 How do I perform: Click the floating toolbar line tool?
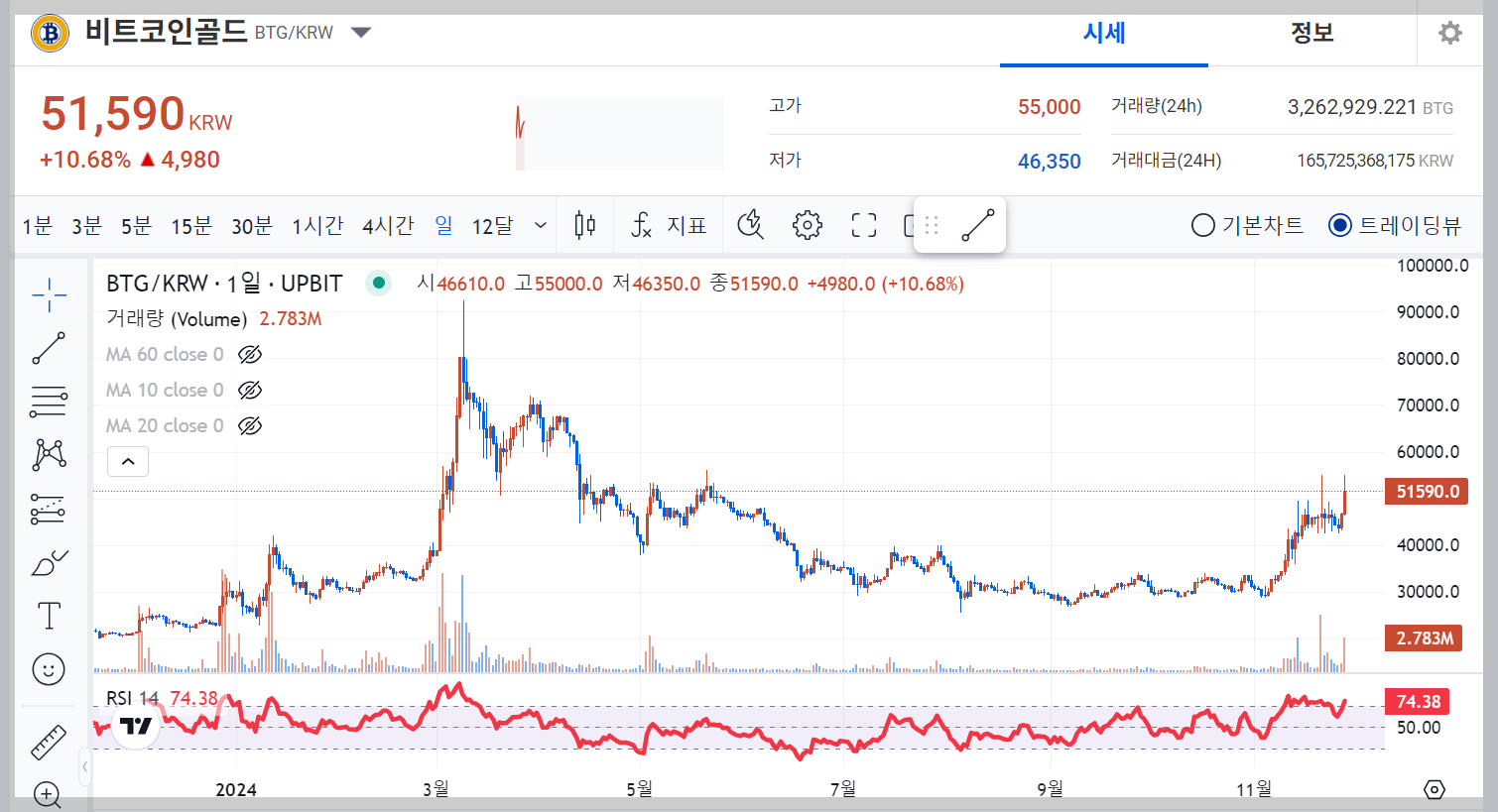point(978,225)
